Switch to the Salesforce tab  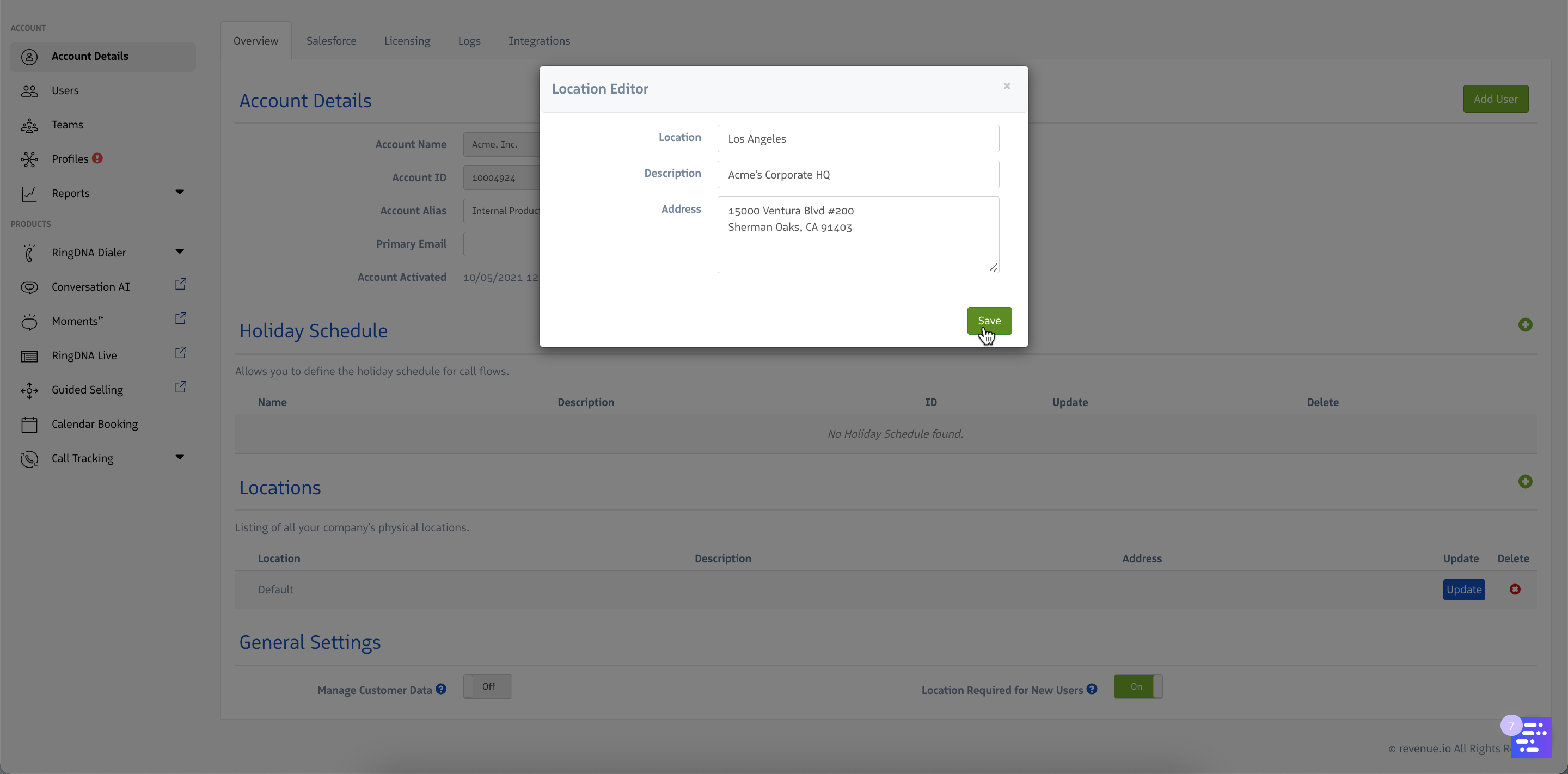coord(331,41)
